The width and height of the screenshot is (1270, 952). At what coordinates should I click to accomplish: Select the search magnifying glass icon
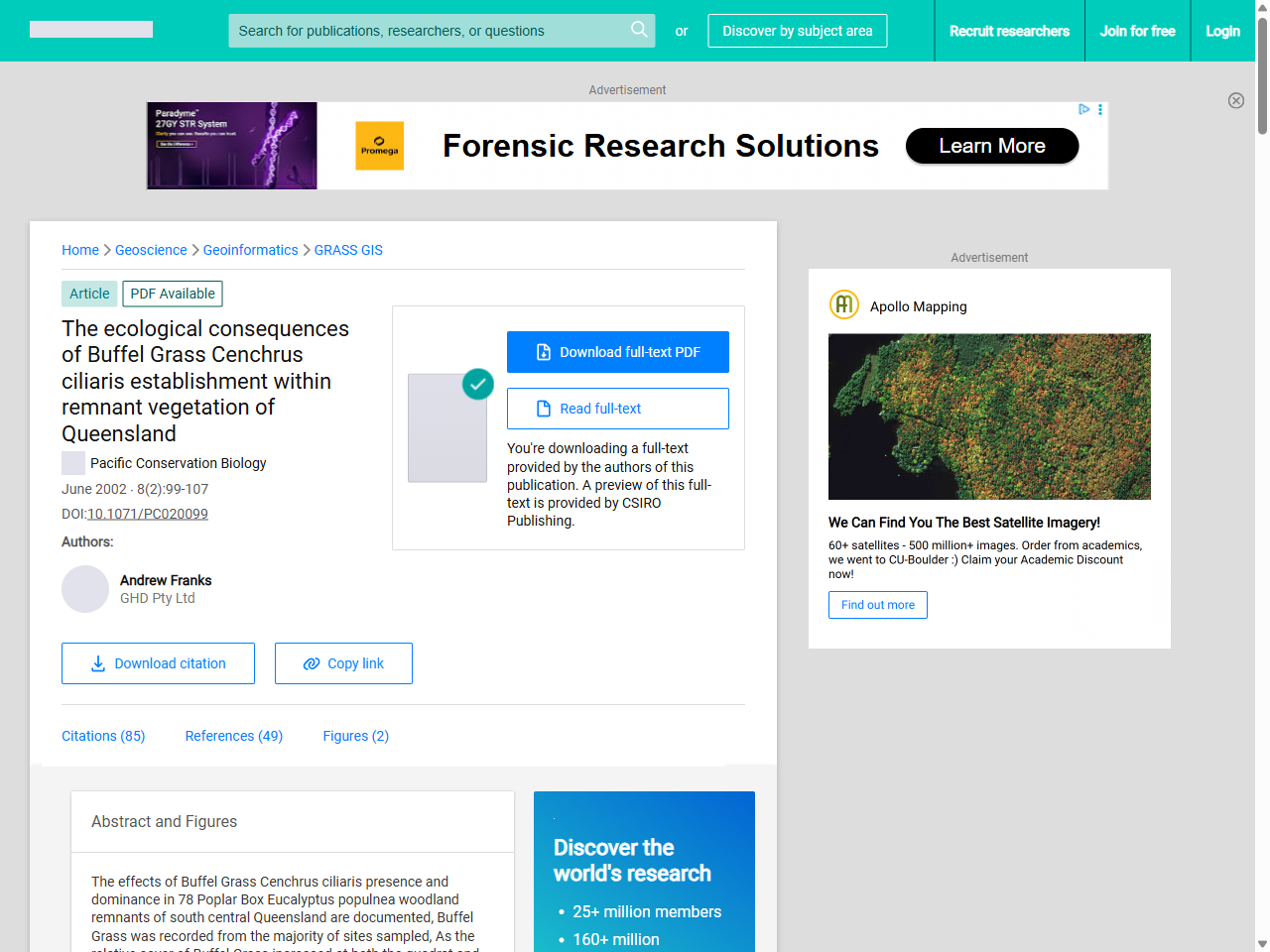(x=639, y=31)
